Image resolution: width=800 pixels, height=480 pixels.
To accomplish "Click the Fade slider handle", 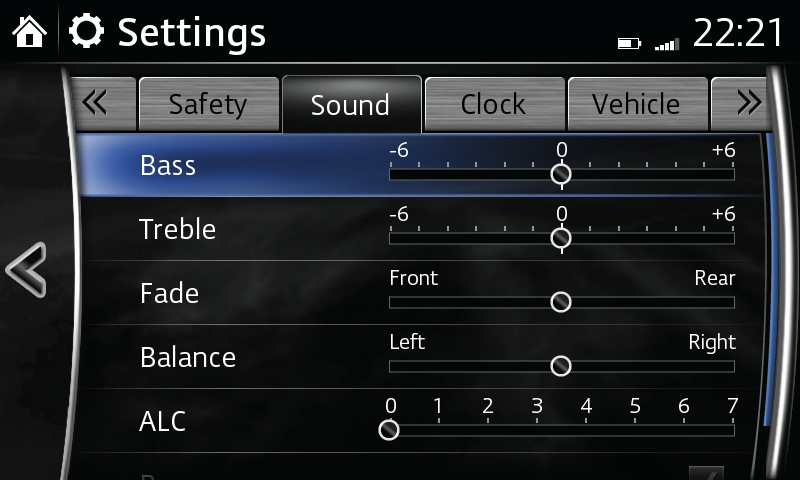I will 561,302.
